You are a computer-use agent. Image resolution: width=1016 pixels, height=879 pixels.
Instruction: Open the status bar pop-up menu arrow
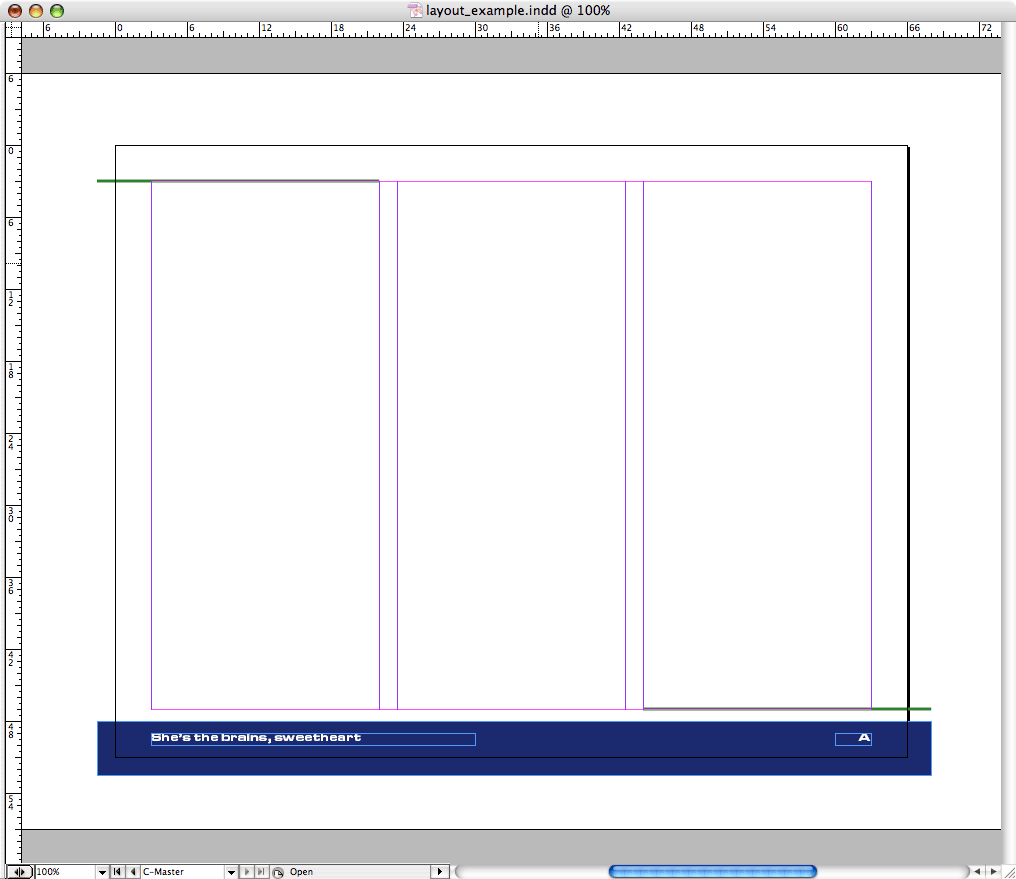click(440, 872)
